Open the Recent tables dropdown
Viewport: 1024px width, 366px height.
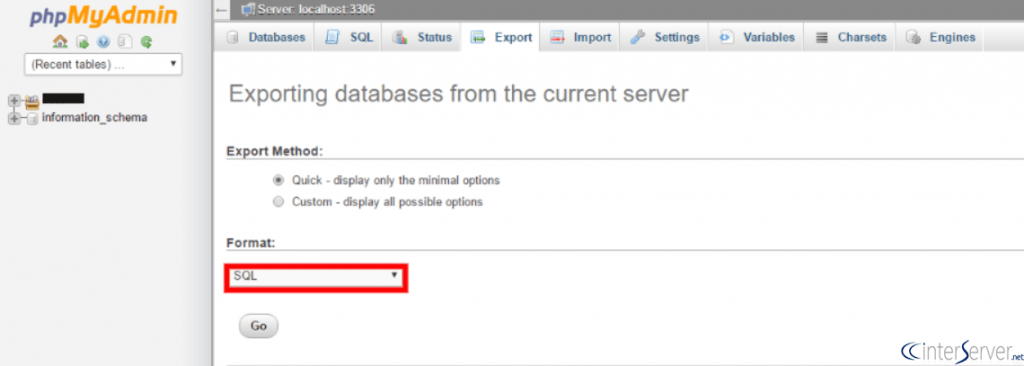pyautogui.click(x=103, y=64)
